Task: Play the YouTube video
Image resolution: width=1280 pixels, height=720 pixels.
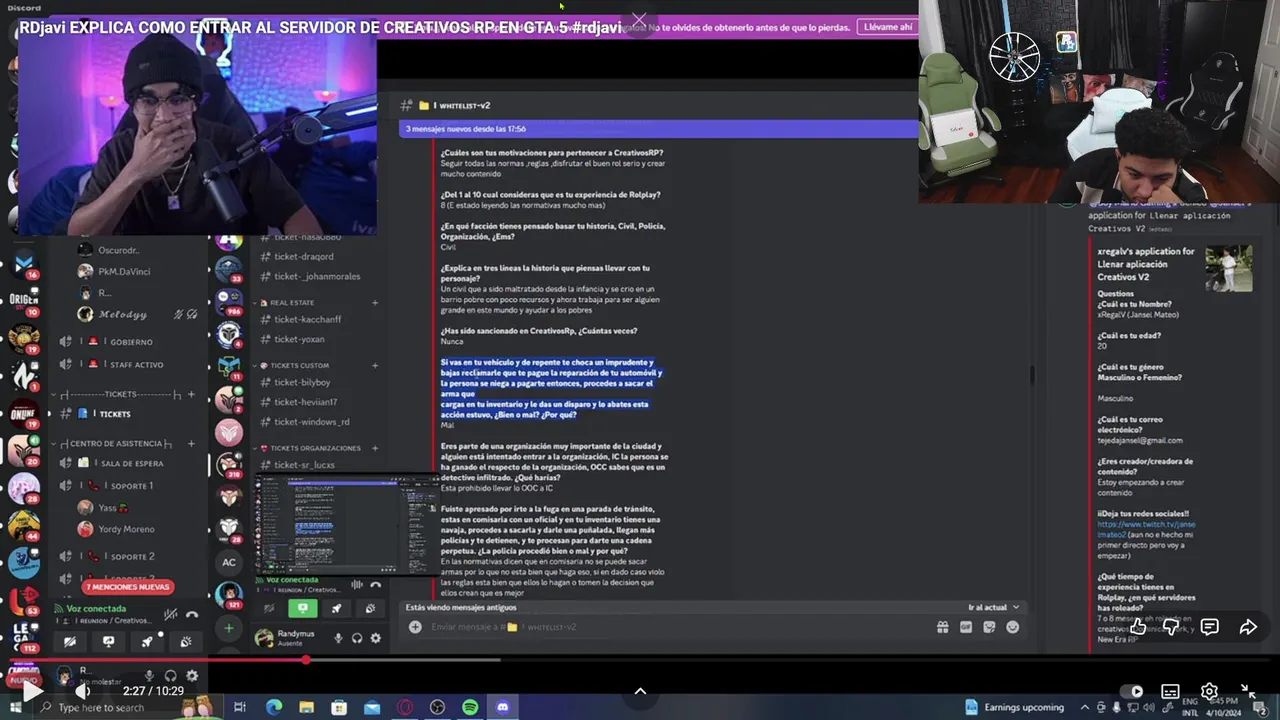Action: click(32, 690)
